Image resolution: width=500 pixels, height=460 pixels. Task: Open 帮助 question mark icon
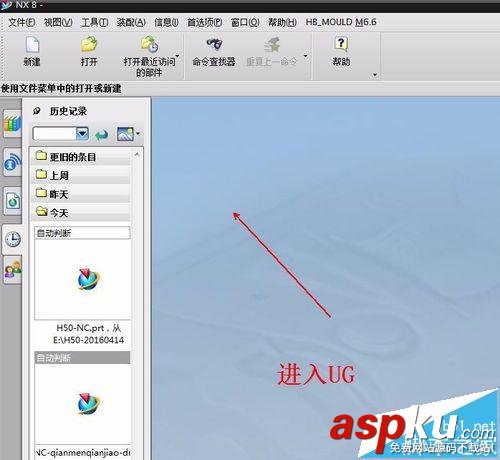[341, 44]
